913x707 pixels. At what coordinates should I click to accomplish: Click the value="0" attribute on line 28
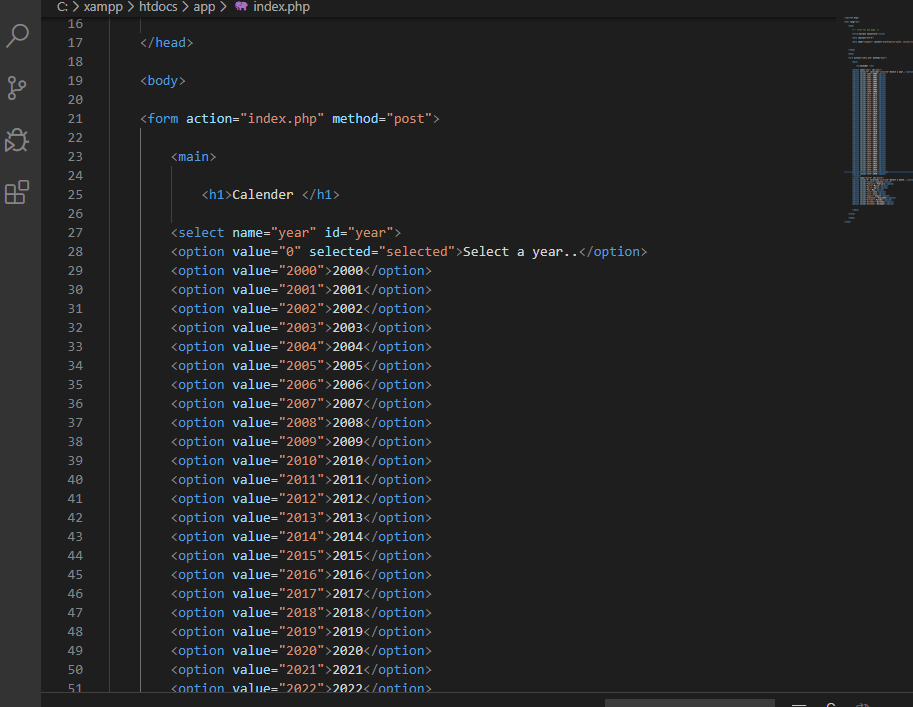pyautogui.click(x=267, y=252)
